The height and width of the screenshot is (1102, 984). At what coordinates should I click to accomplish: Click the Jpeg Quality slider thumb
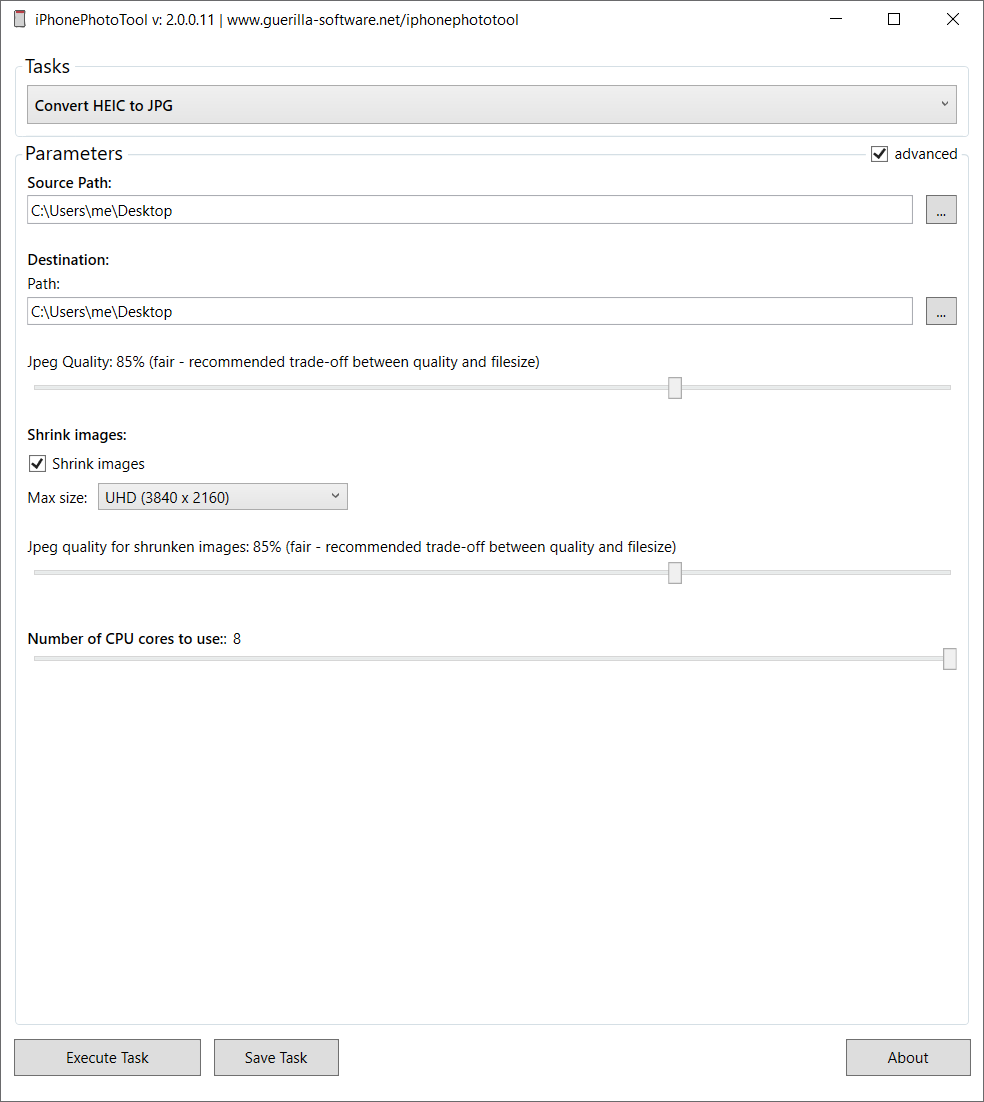(x=675, y=388)
